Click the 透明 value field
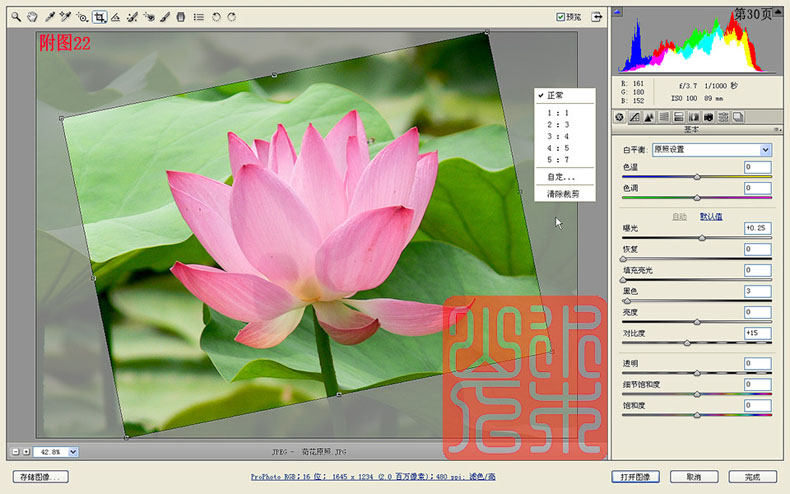Viewport: 790px width, 494px height. [757, 363]
